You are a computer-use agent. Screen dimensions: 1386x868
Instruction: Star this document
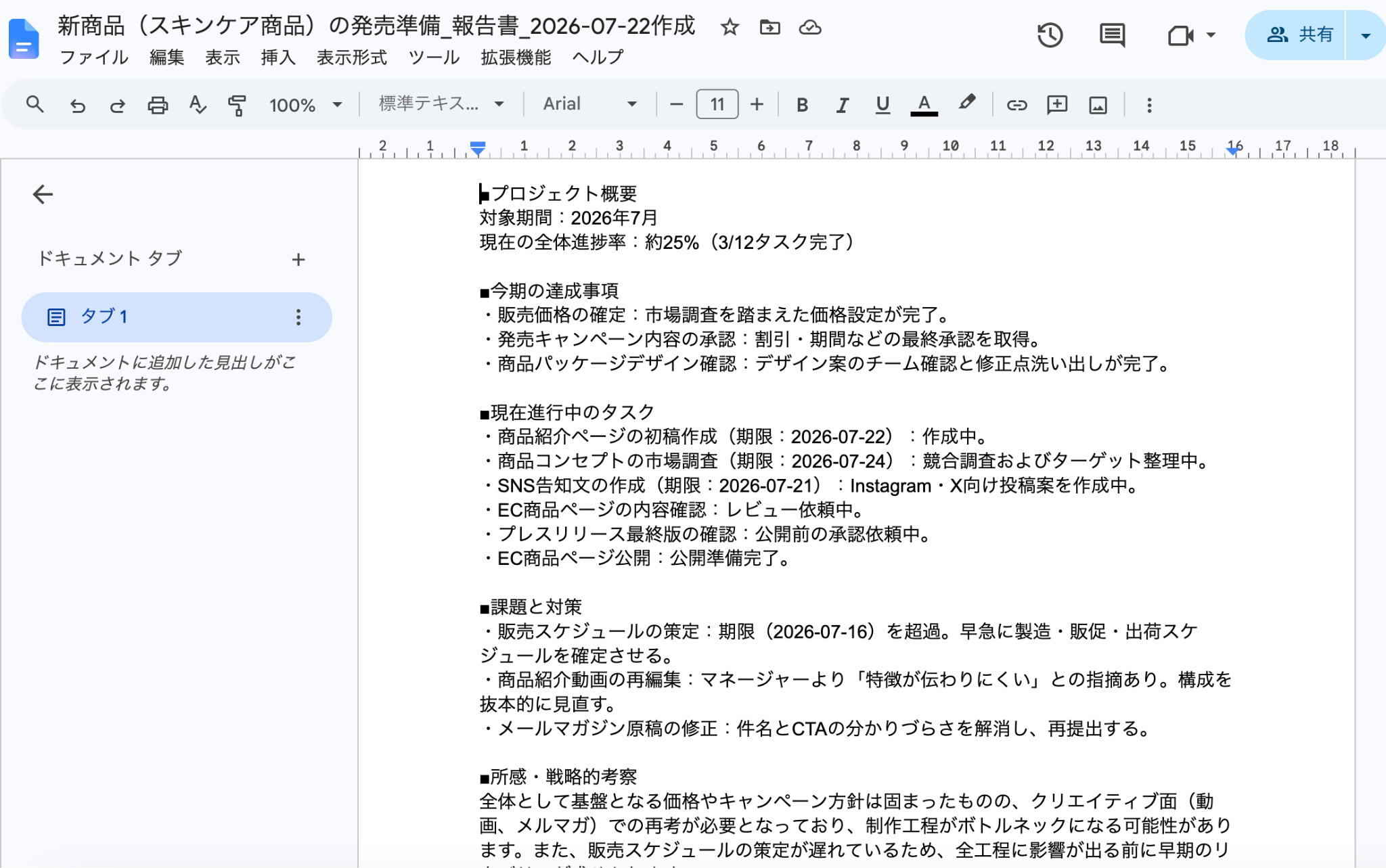pyautogui.click(x=730, y=28)
